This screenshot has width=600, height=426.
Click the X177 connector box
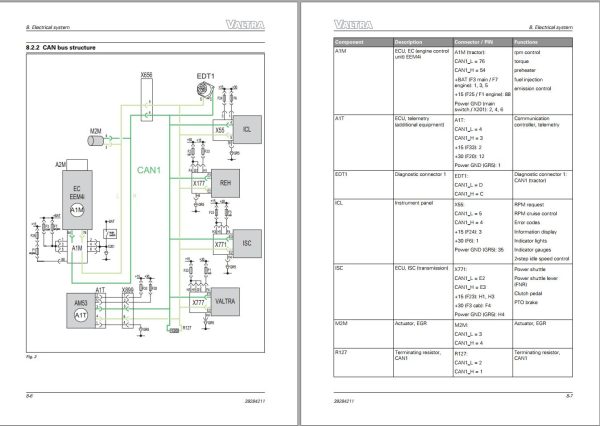click(201, 183)
